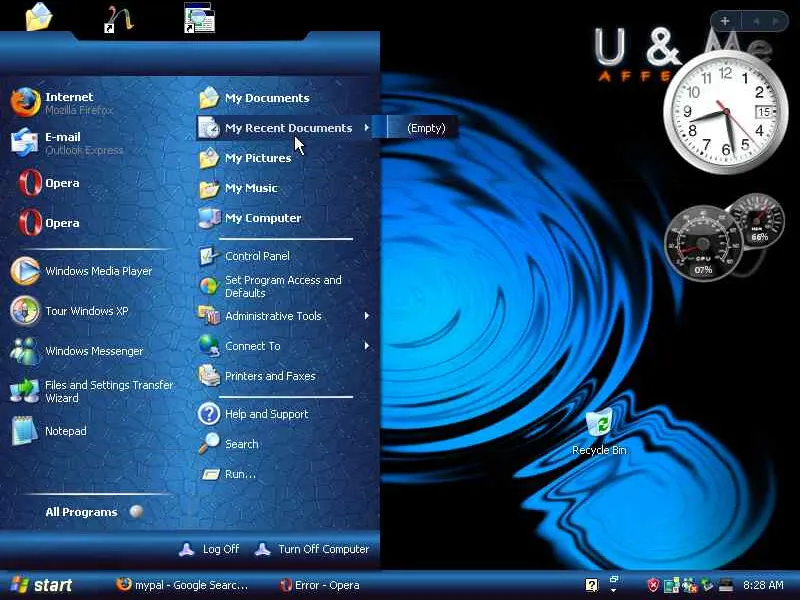Switch to mypal - Google Search taskbar item
The width and height of the screenshot is (800, 600).
point(182,585)
